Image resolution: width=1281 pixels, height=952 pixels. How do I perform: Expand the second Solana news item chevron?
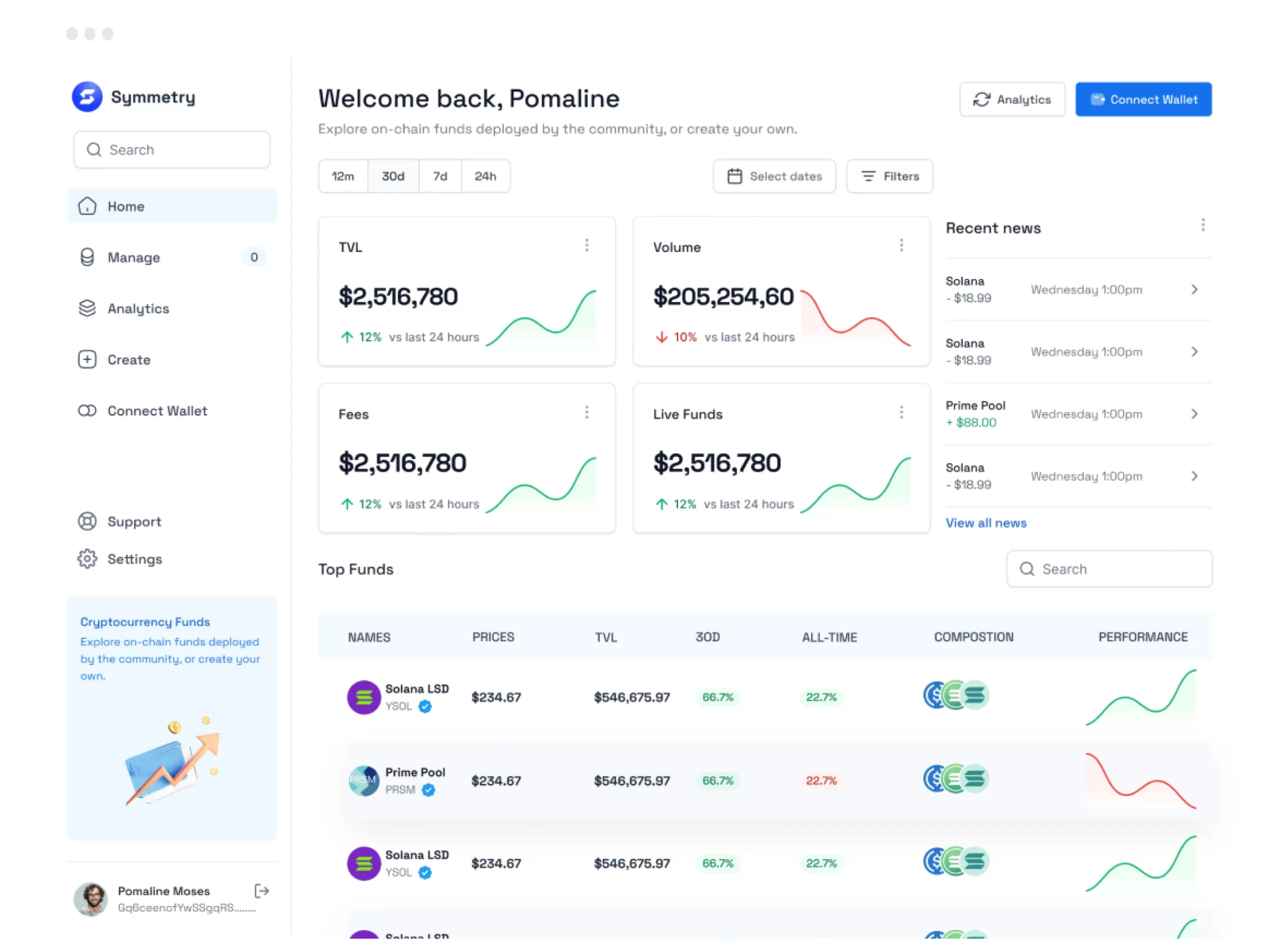1194,352
